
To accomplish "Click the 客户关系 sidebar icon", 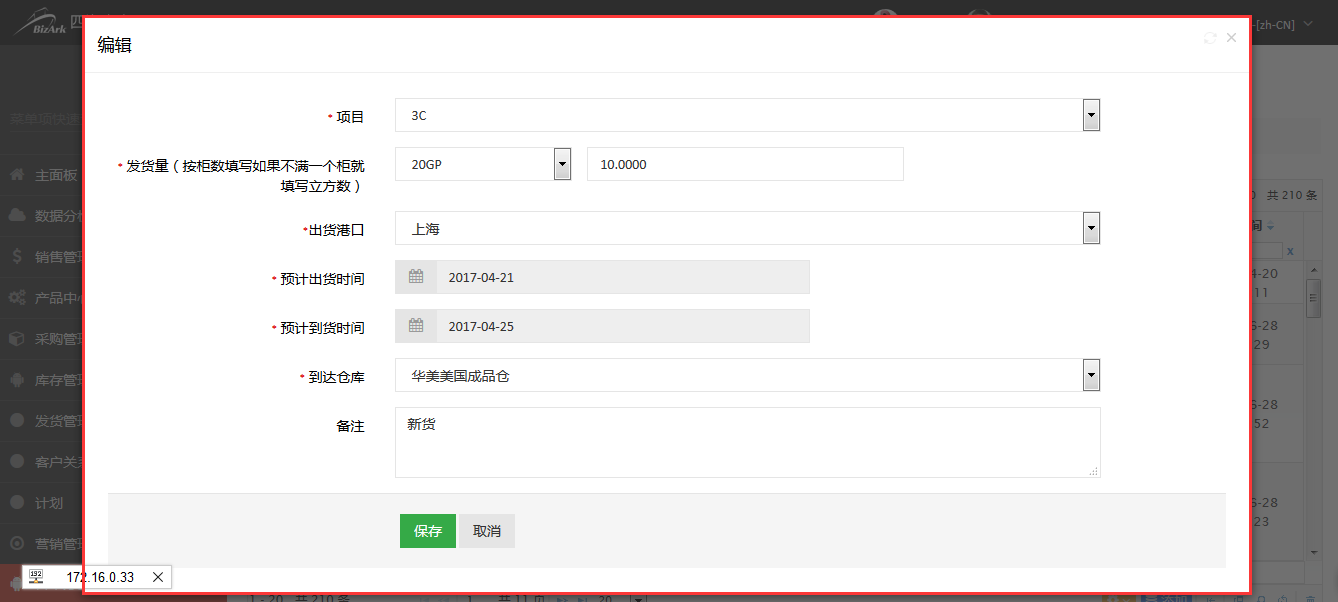I will click(x=17, y=462).
